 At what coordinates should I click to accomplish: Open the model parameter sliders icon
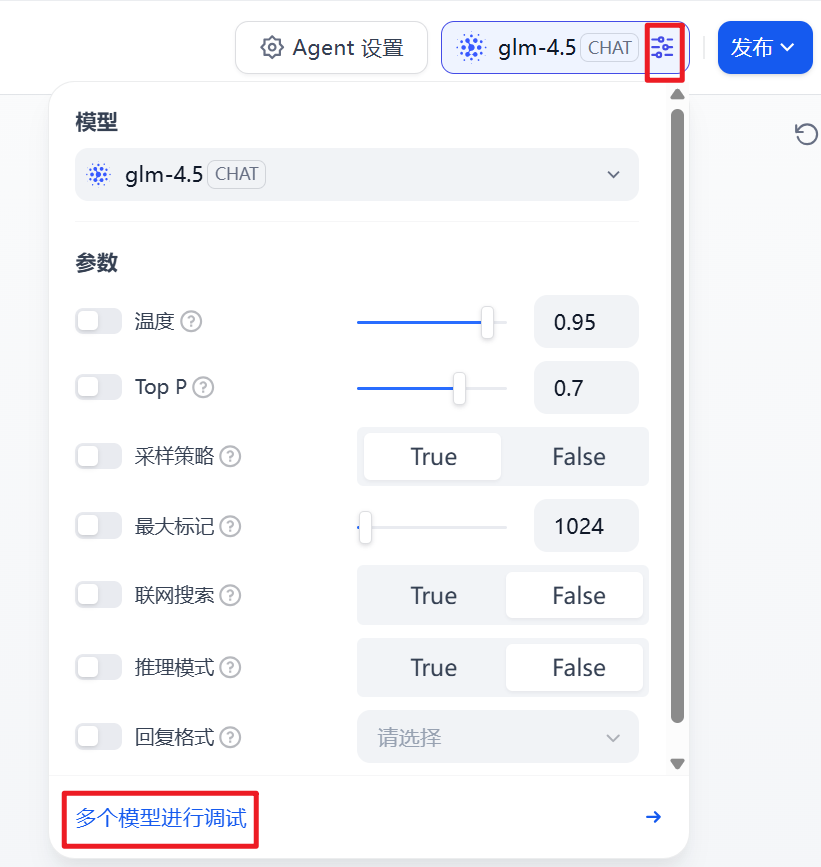click(x=662, y=48)
